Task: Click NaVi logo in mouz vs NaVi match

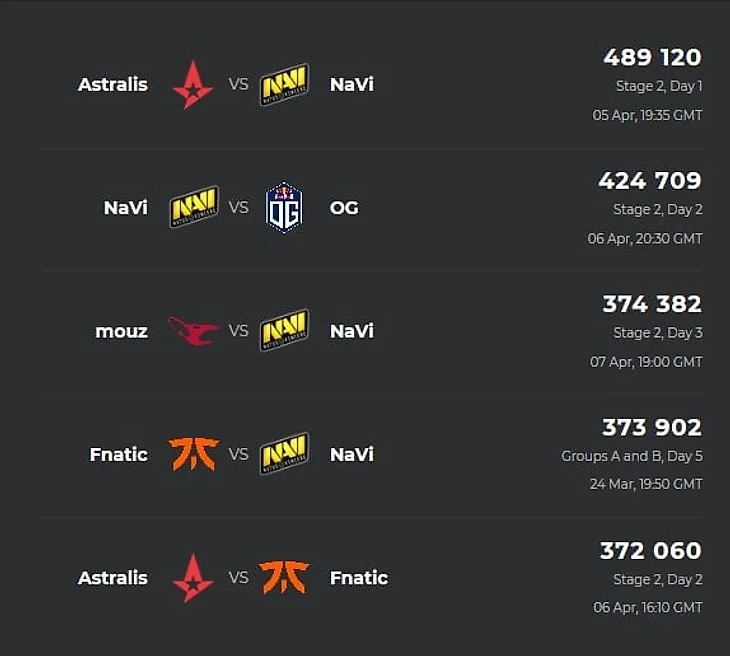Action: coord(284,331)
